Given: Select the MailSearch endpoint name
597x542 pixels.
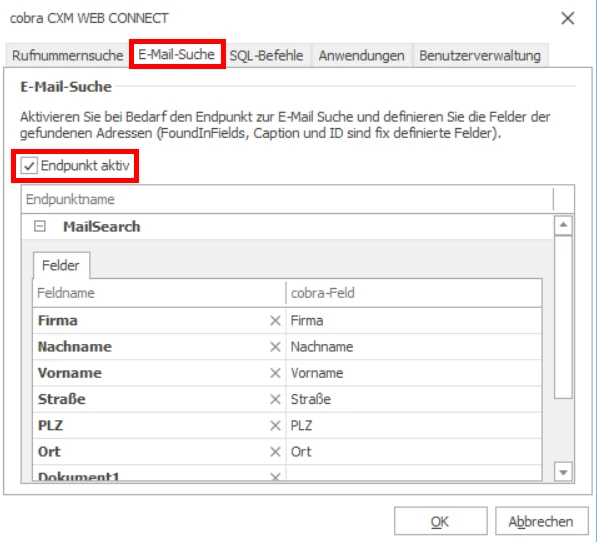Looking at the screenshot, I should [x=102, y=227].
